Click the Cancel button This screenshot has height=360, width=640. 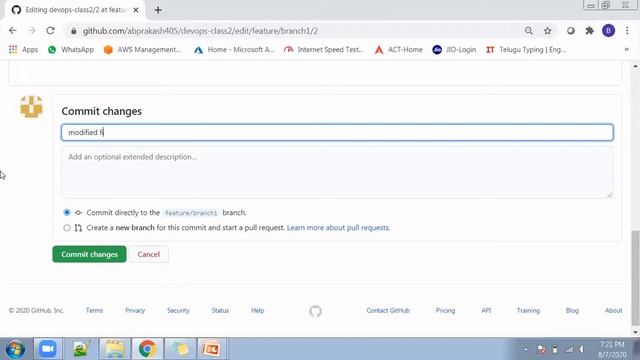[149, 254]
